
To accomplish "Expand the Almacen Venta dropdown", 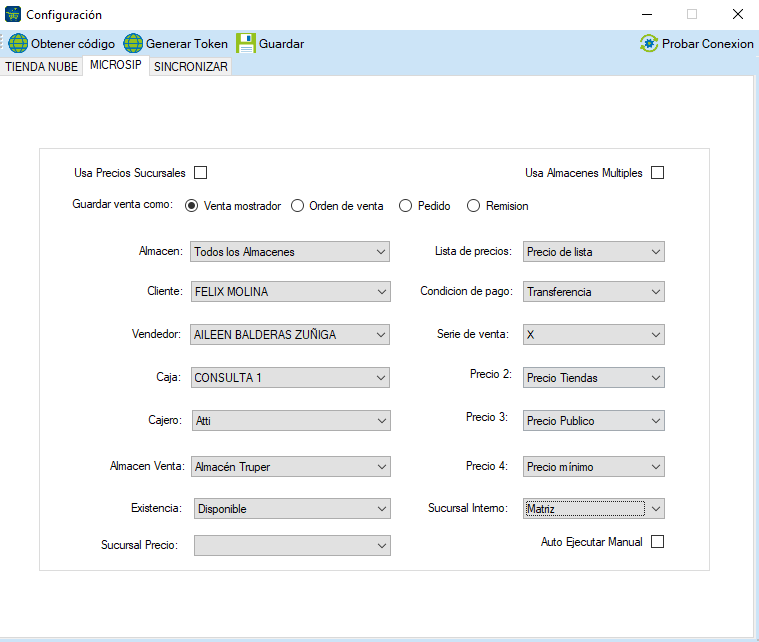I will click(x=290, y=467).
